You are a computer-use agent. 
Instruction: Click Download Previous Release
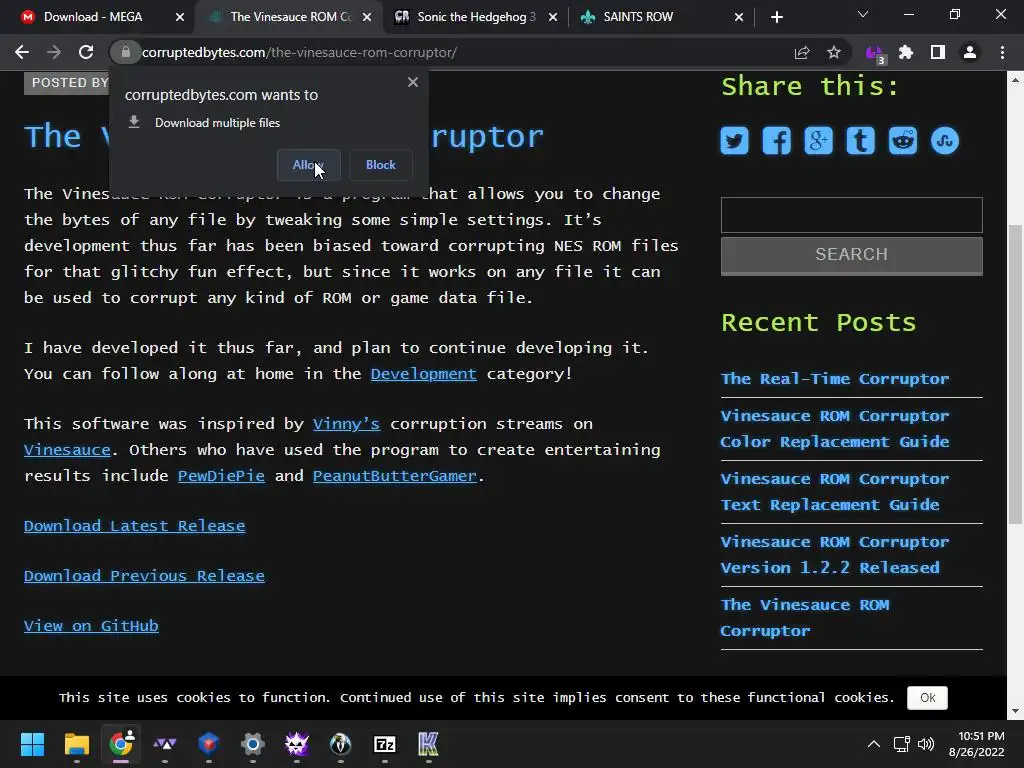coord(144,576)
